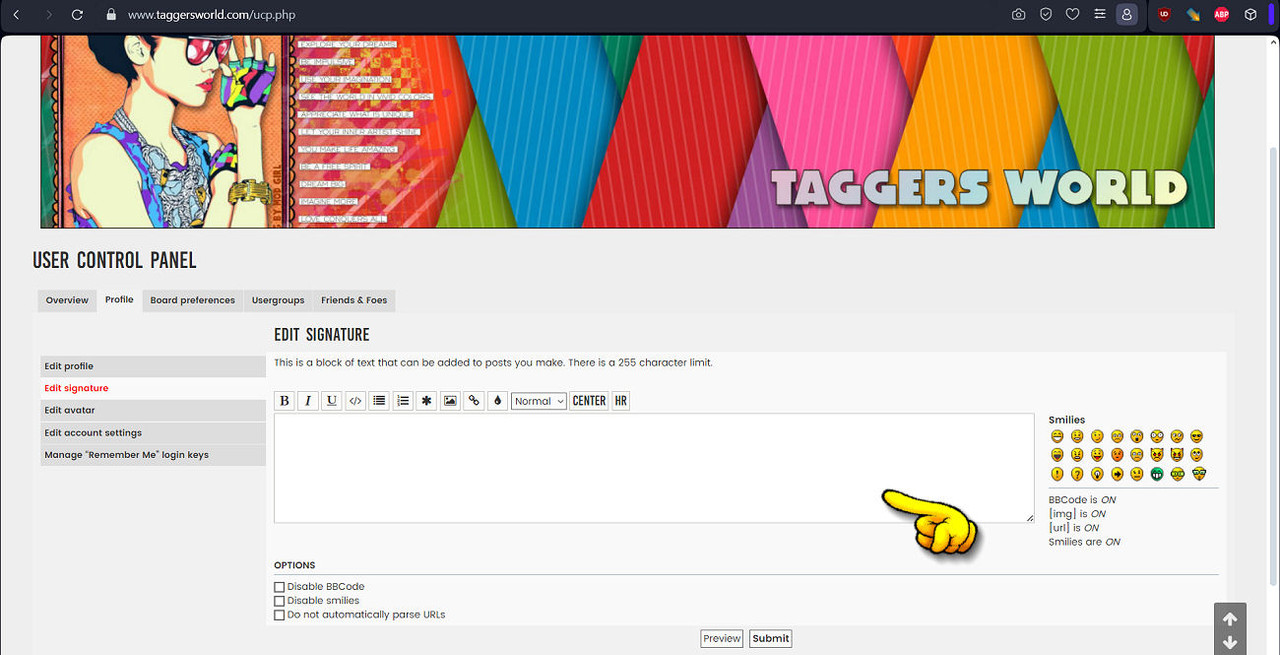Open Edit avatar in sidebar
The width and height of the screenshot is (1280, 655).
[153, 410]
